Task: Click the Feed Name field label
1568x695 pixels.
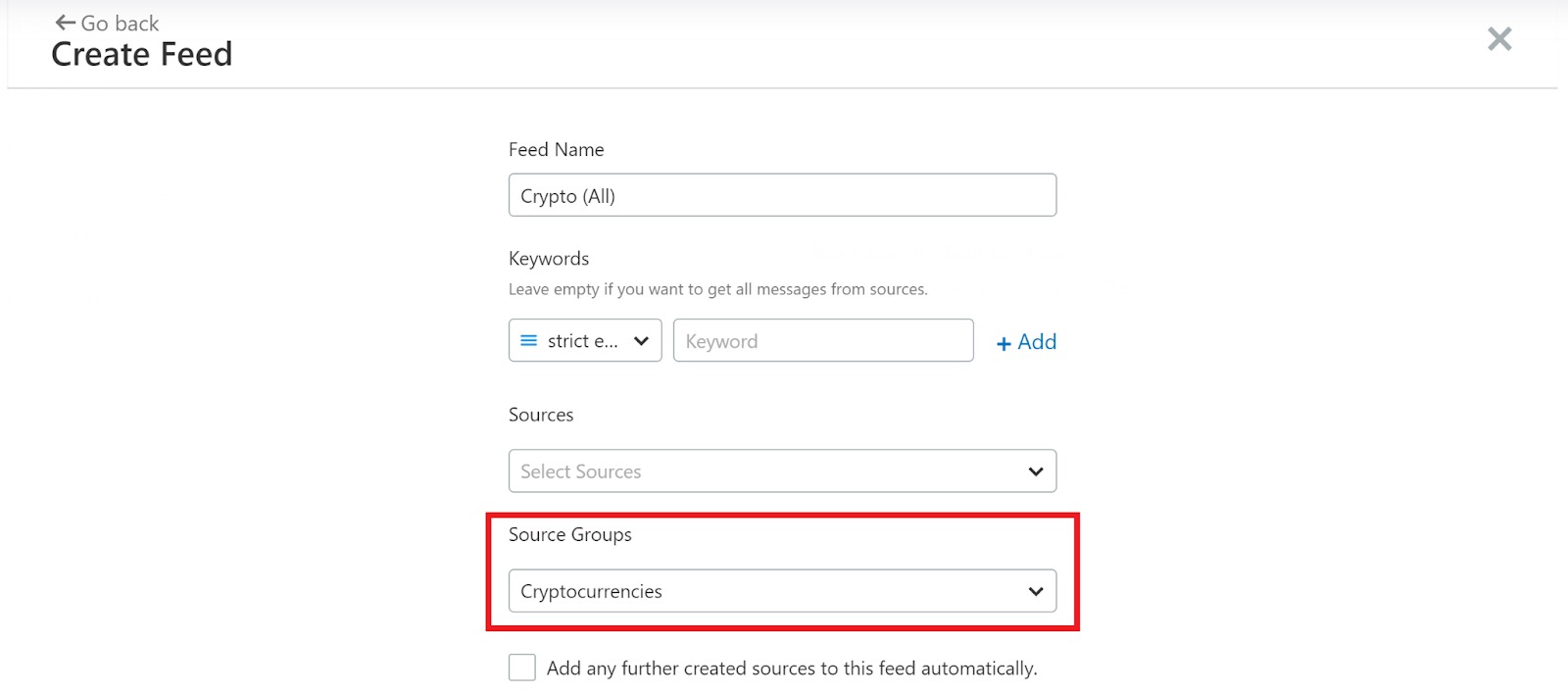Action: [x=556, y=150]
